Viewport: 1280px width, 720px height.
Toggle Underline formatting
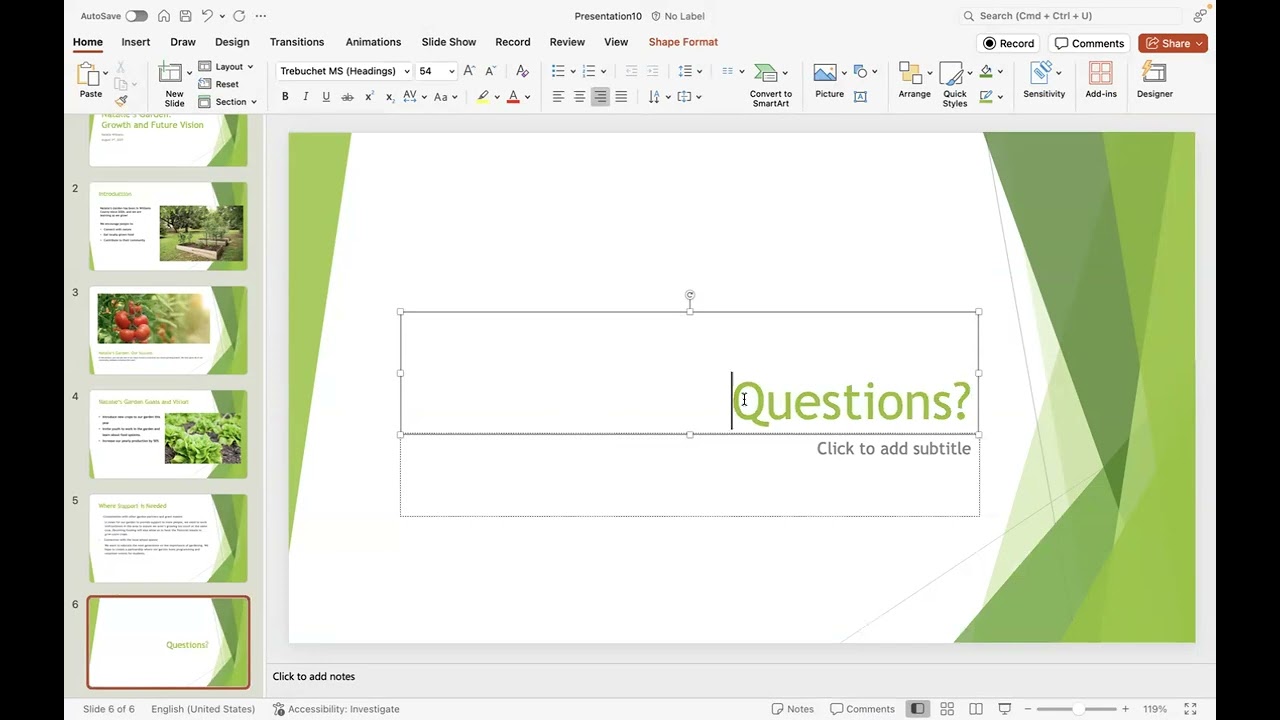[x=326, y=97]
